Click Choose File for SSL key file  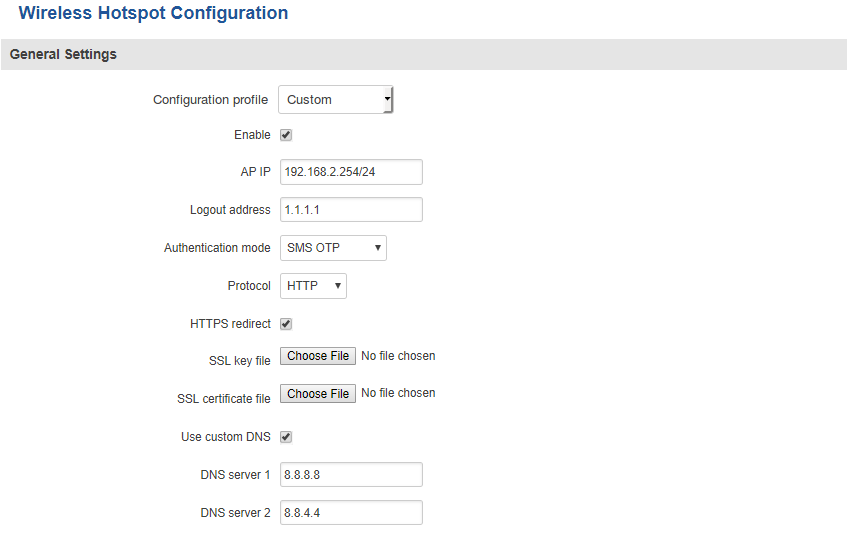[318, 356]
